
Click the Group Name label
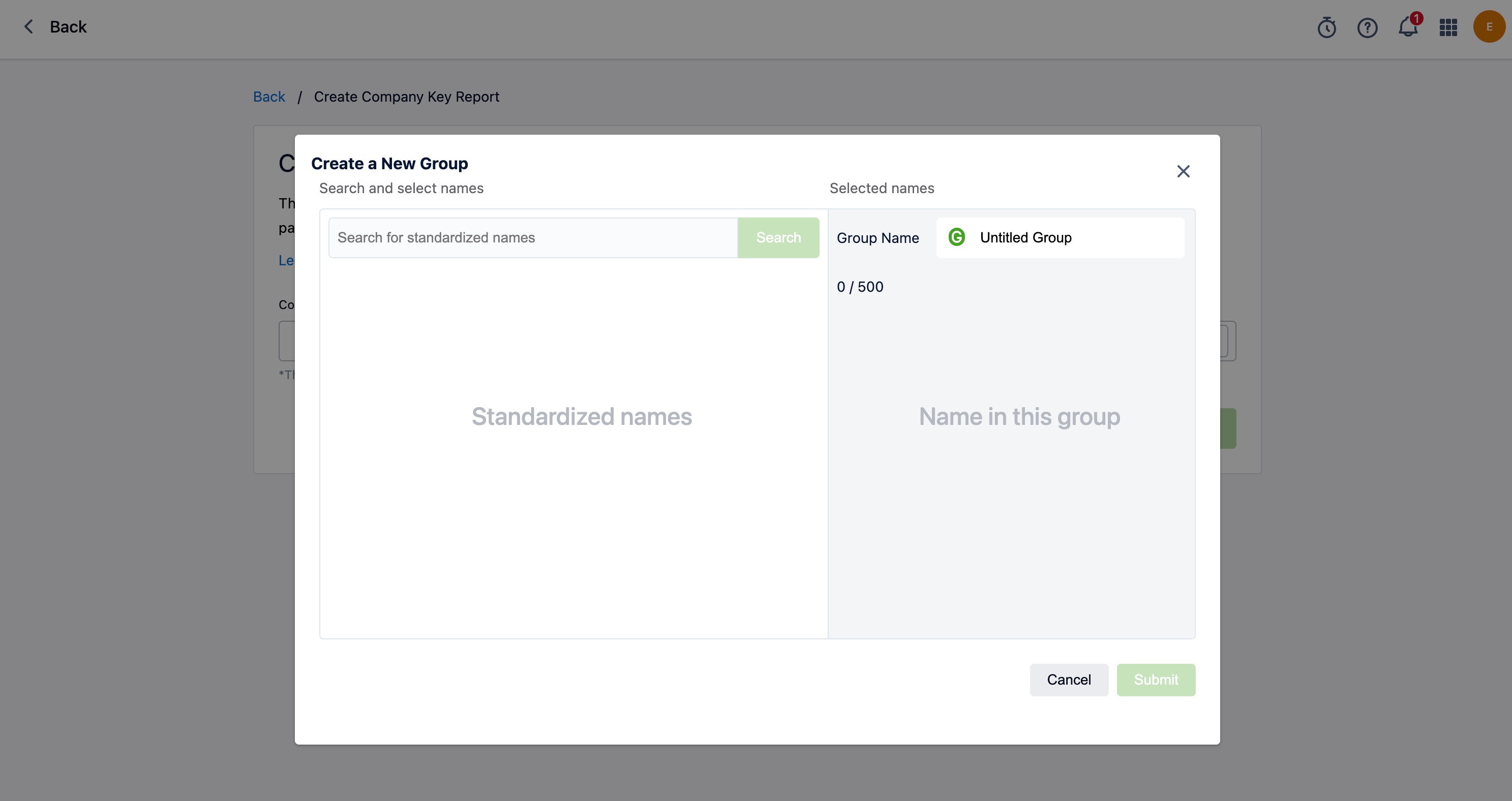click(x=878, y=238)
